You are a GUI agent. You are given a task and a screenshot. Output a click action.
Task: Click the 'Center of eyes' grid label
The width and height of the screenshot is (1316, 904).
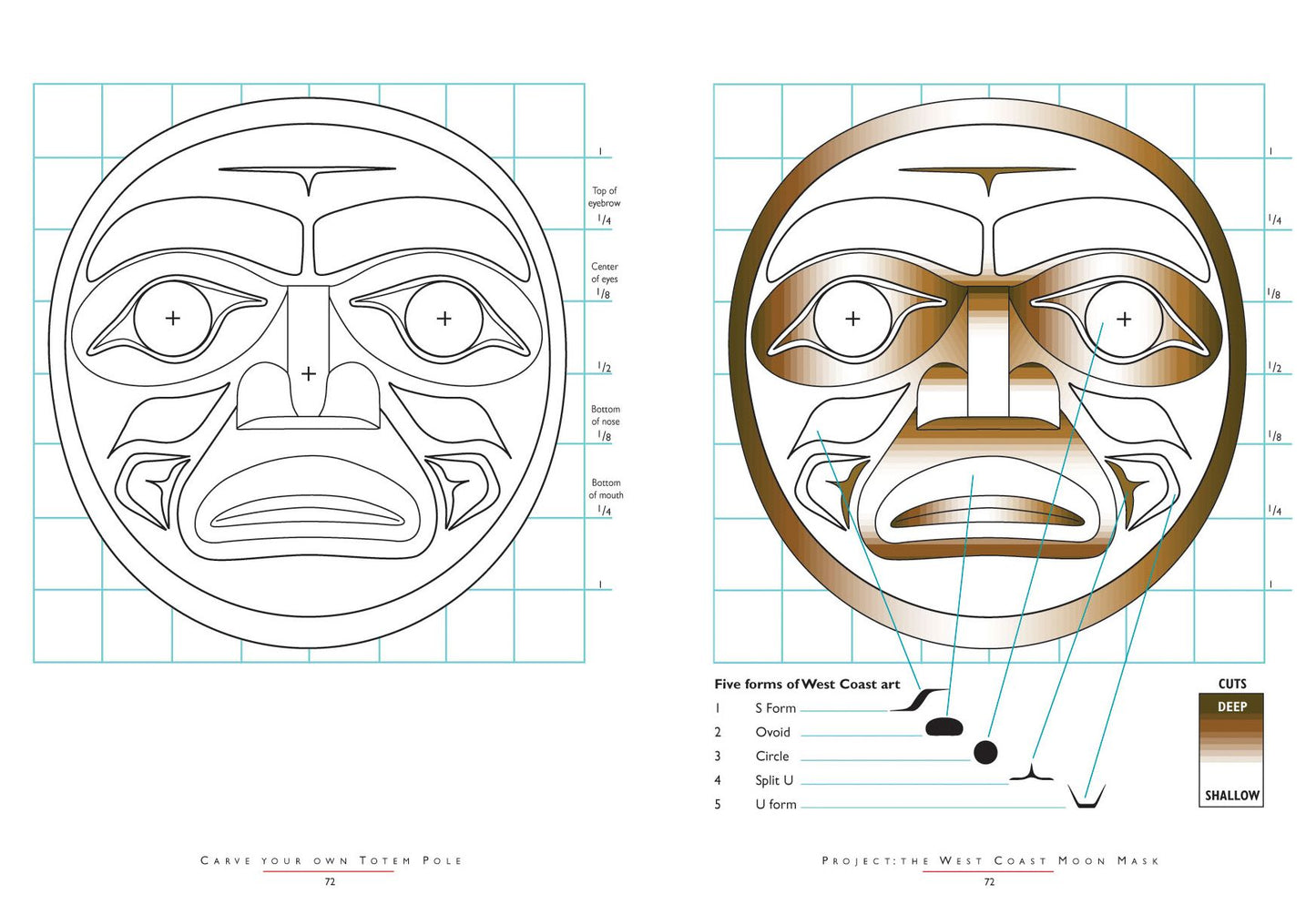tap(605, 273)
